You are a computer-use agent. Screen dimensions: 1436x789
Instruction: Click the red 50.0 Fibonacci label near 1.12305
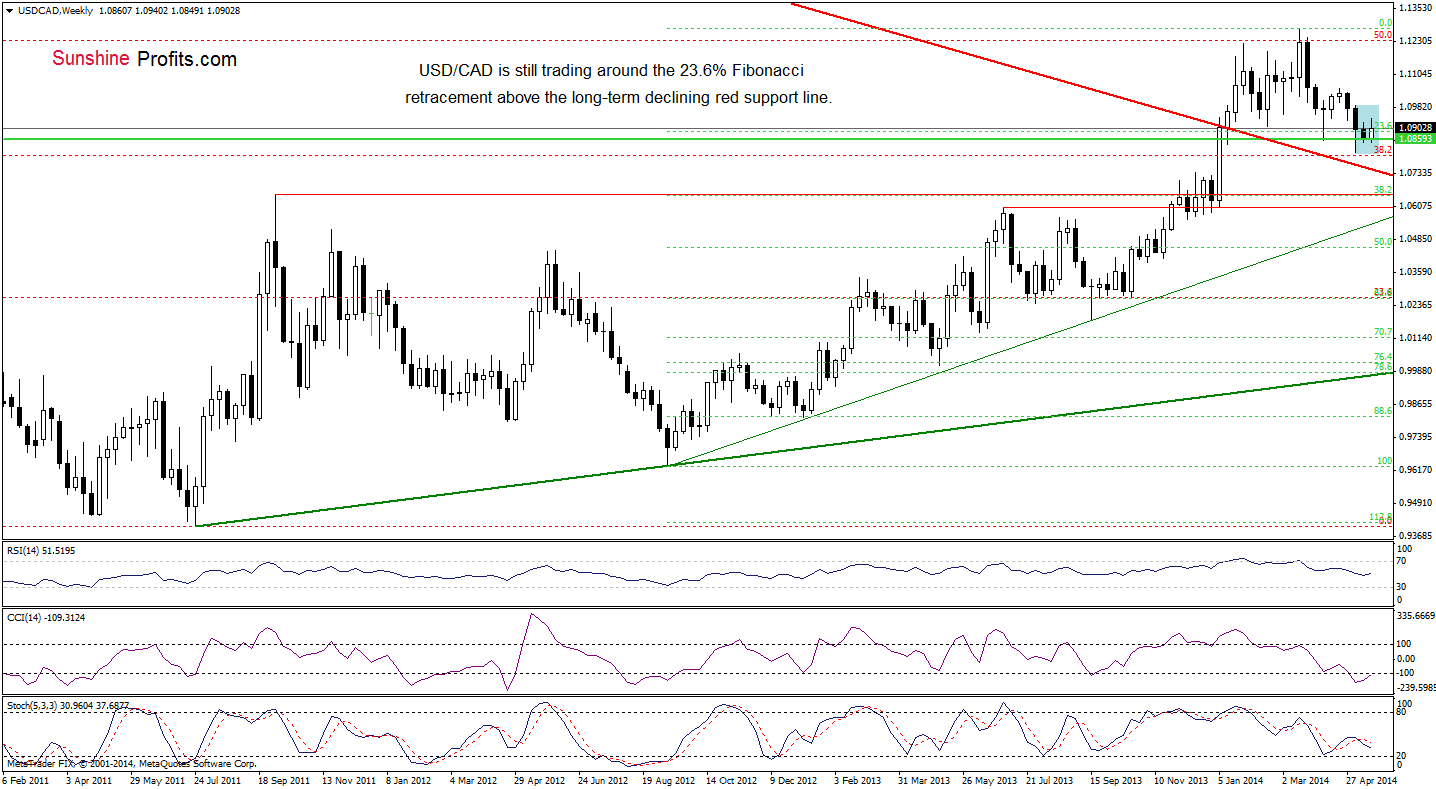point(1383,34)
